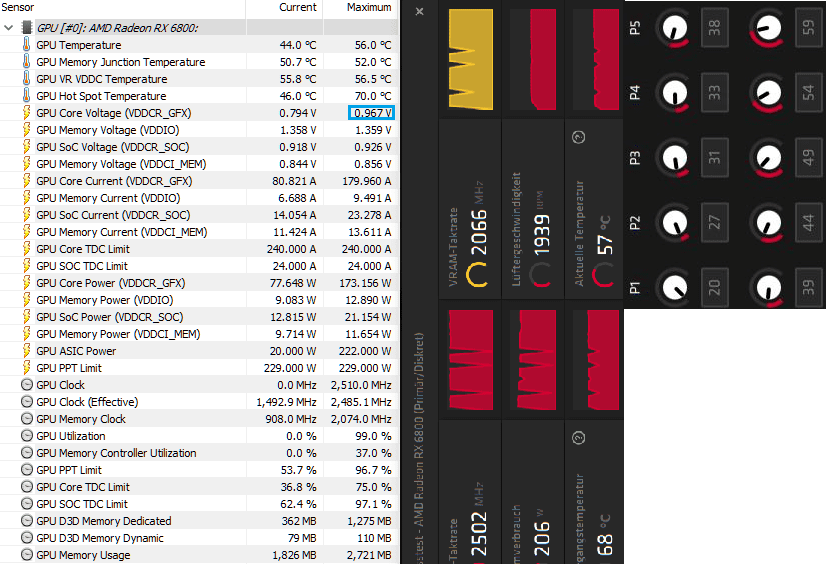
Task: Click the lightning icon beside GPU Core Voltage (VDDCR_GFX)
Action: coord(26,113)
